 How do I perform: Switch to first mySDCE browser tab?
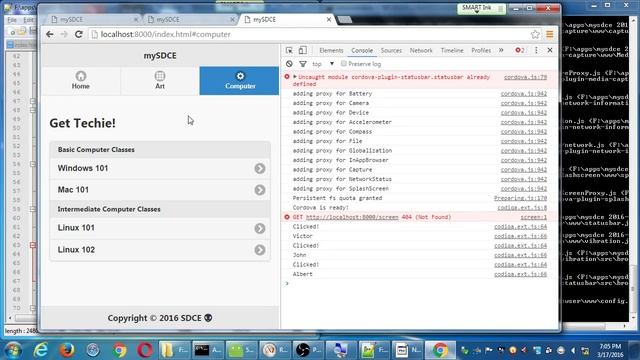pos(93,19)
